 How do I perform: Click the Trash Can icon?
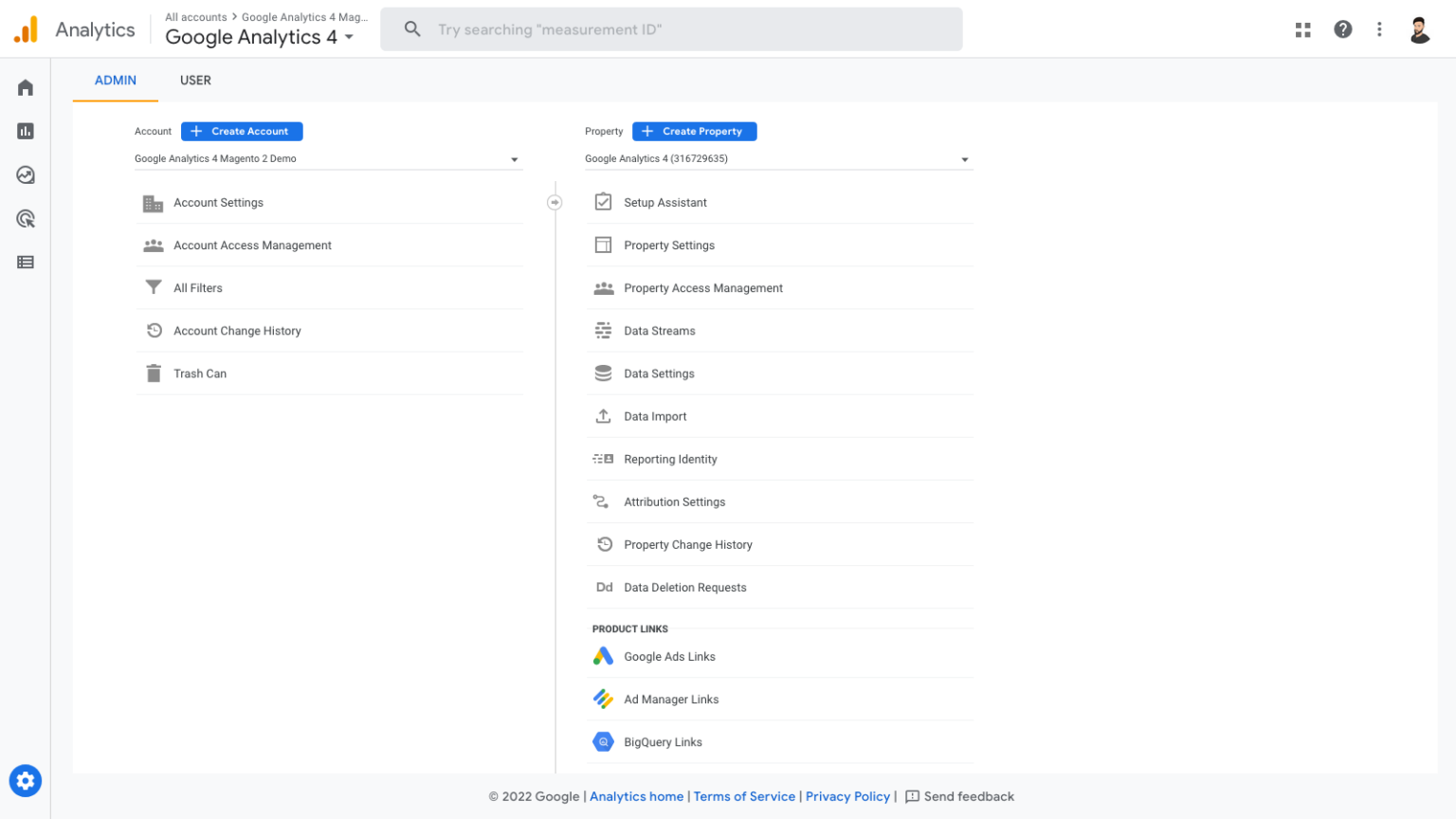(x=154, y=373)
